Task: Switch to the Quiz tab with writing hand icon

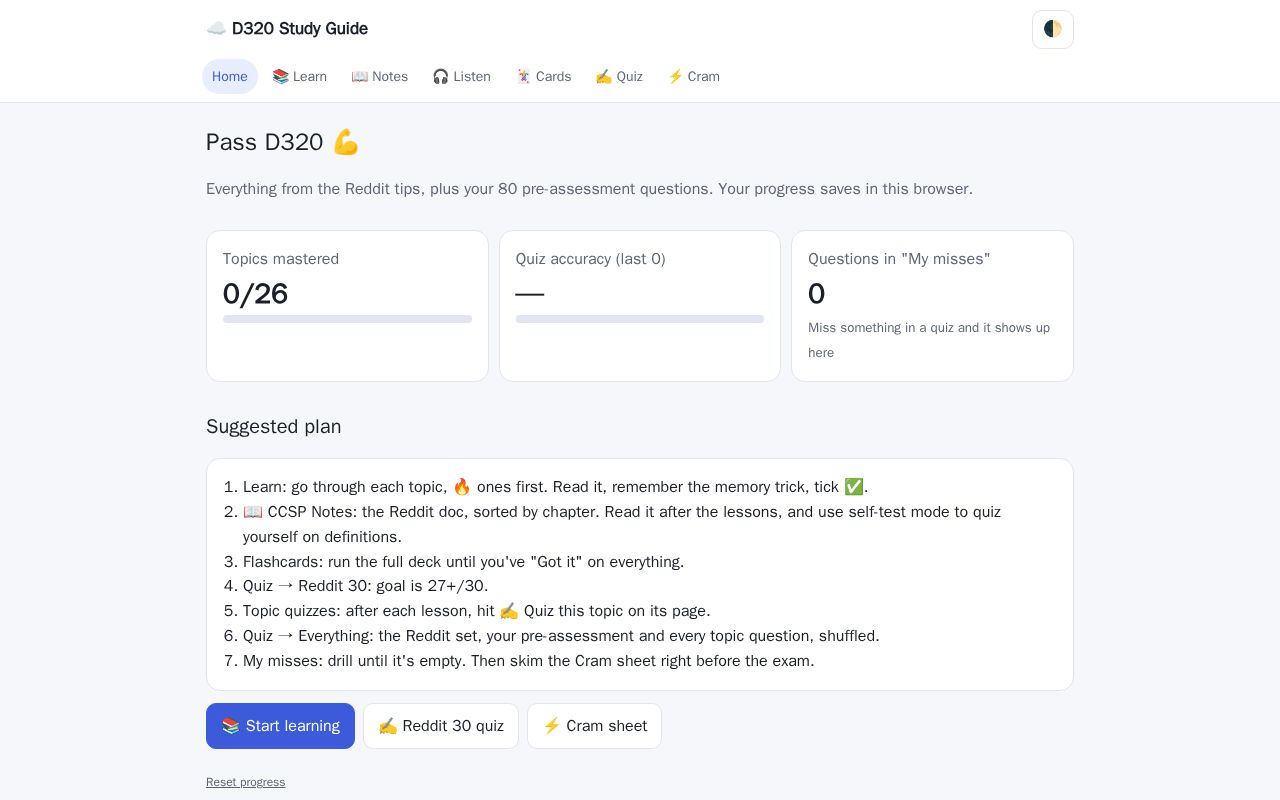Action: (619, 76)
